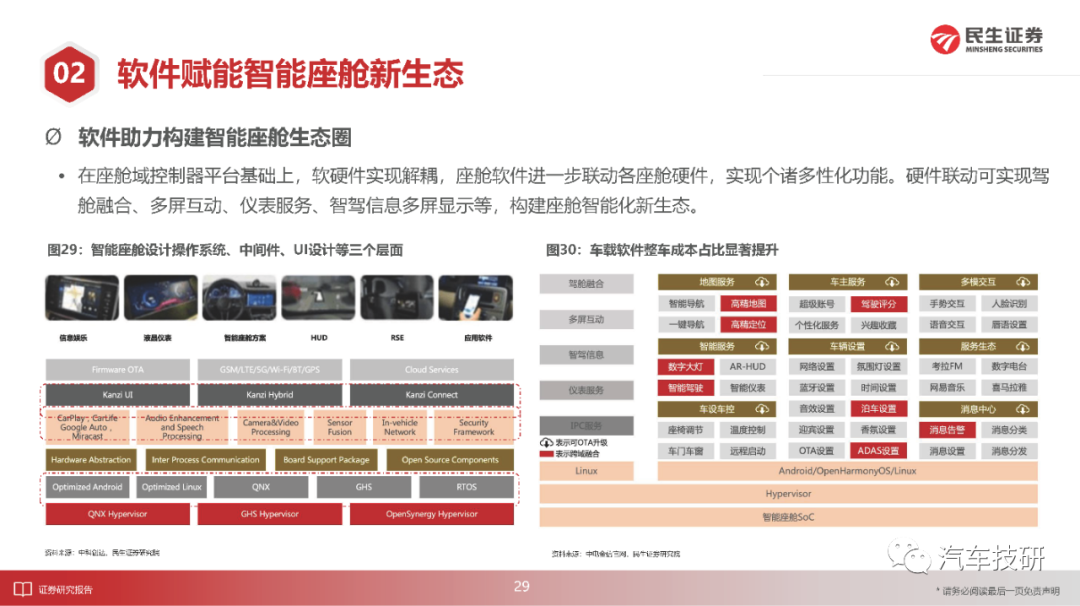Click the Kanzi Connect block

pyautogui.click(x=432, y=395)
